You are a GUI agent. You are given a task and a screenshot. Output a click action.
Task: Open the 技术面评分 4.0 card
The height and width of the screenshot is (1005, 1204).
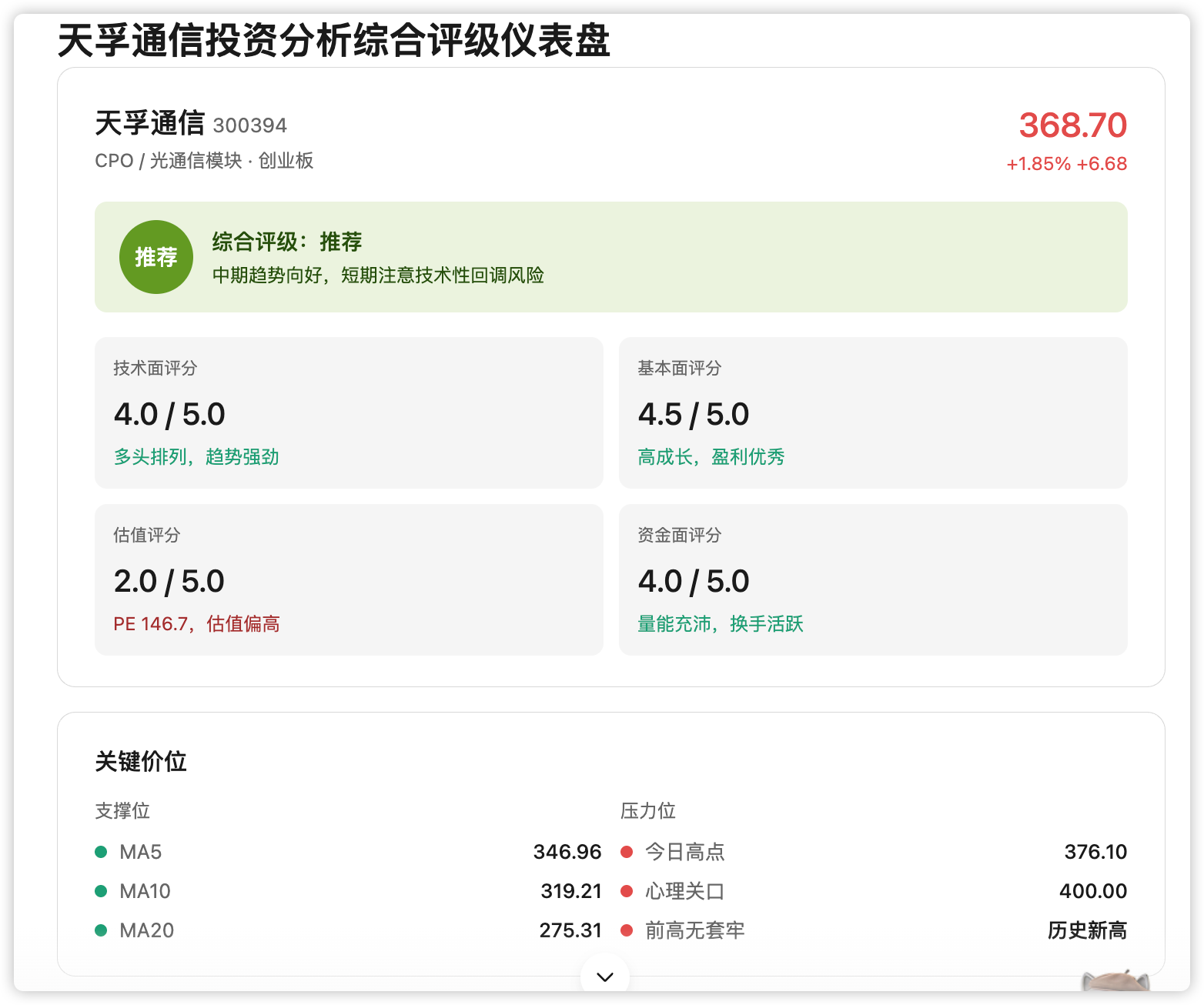[x=349, y=412]
